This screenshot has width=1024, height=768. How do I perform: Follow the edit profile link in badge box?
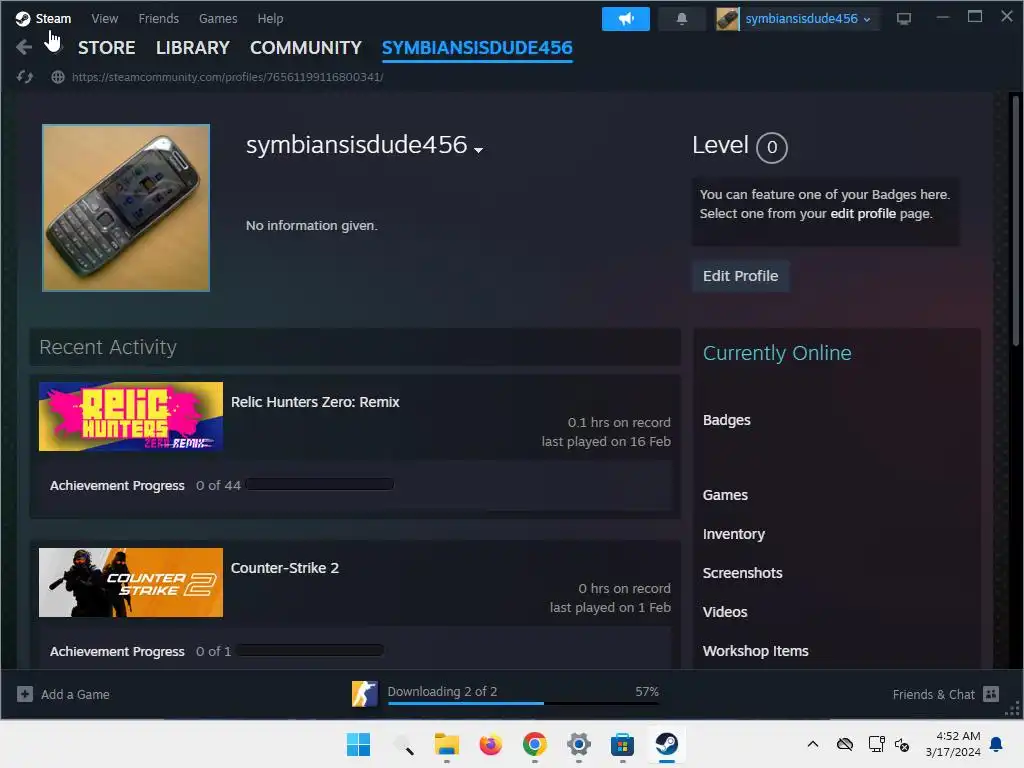863,214
